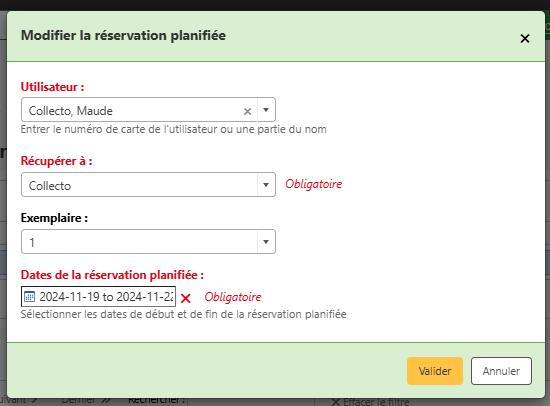This screenshot has height=406, width=550.
Task: Open the calendar icon in date field
Action: (29, 297)
